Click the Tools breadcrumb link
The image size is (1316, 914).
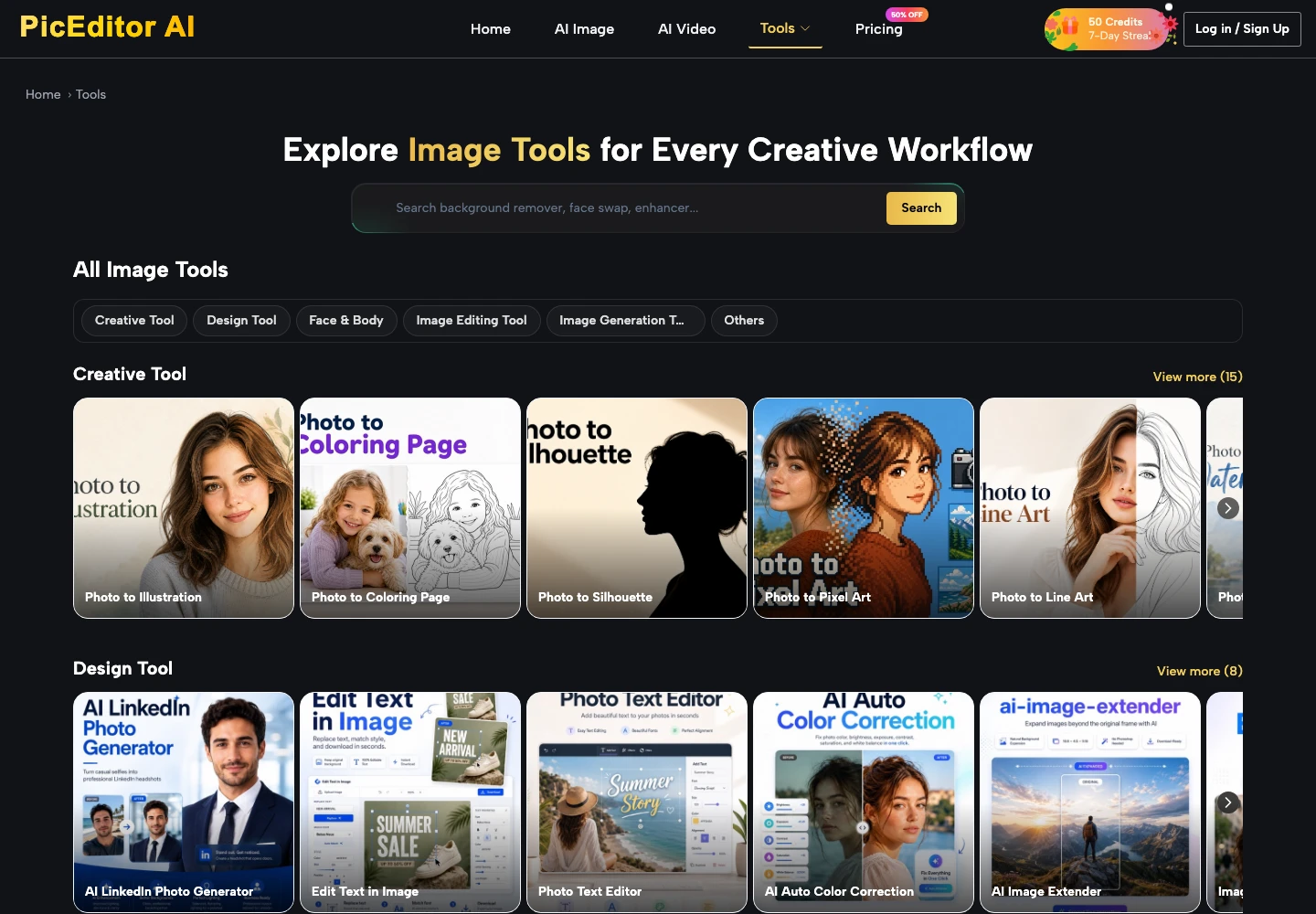click(90, 94)
